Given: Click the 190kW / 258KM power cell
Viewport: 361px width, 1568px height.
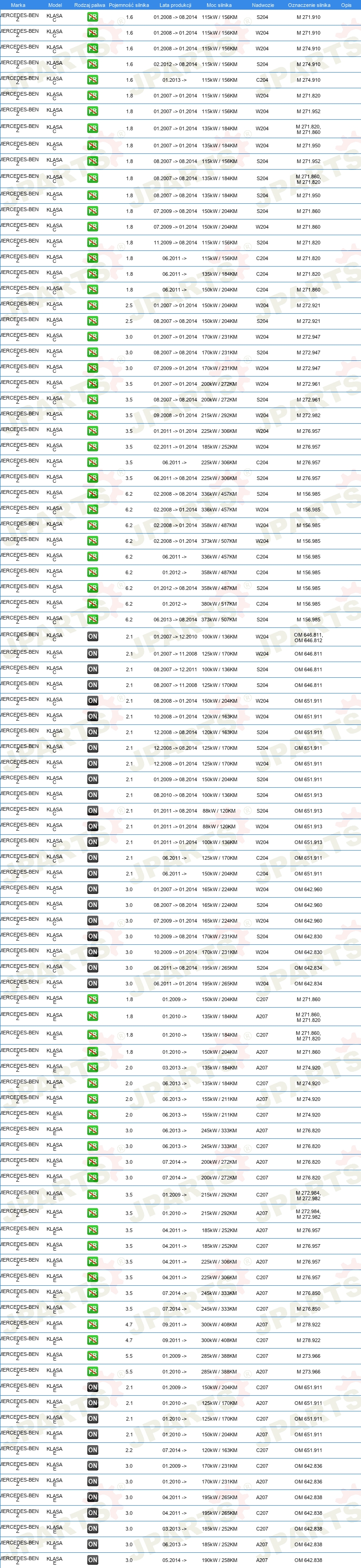Looking at the screenshot, I should pyautogui.click(x=219, y=1560).
